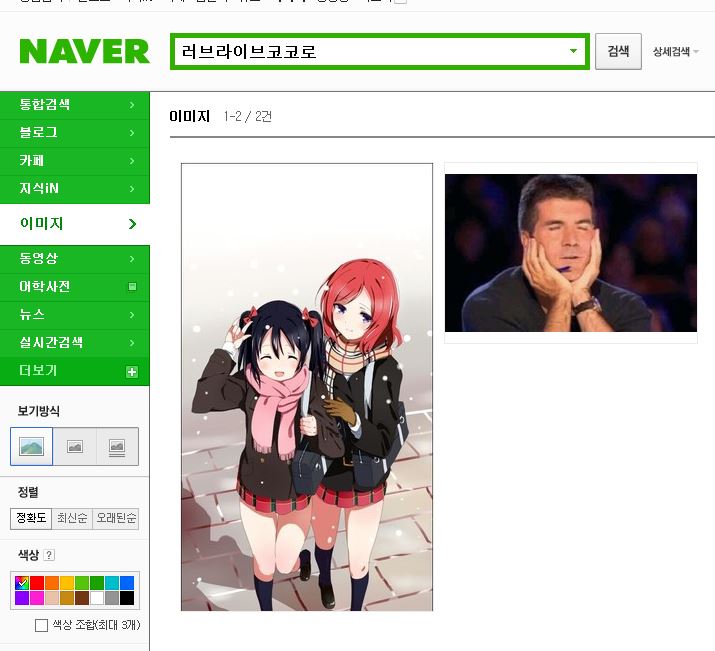Sort results by 정확도
Image resolution: width=715 pixels, height=651 pixels.
[x=31, y=518]
